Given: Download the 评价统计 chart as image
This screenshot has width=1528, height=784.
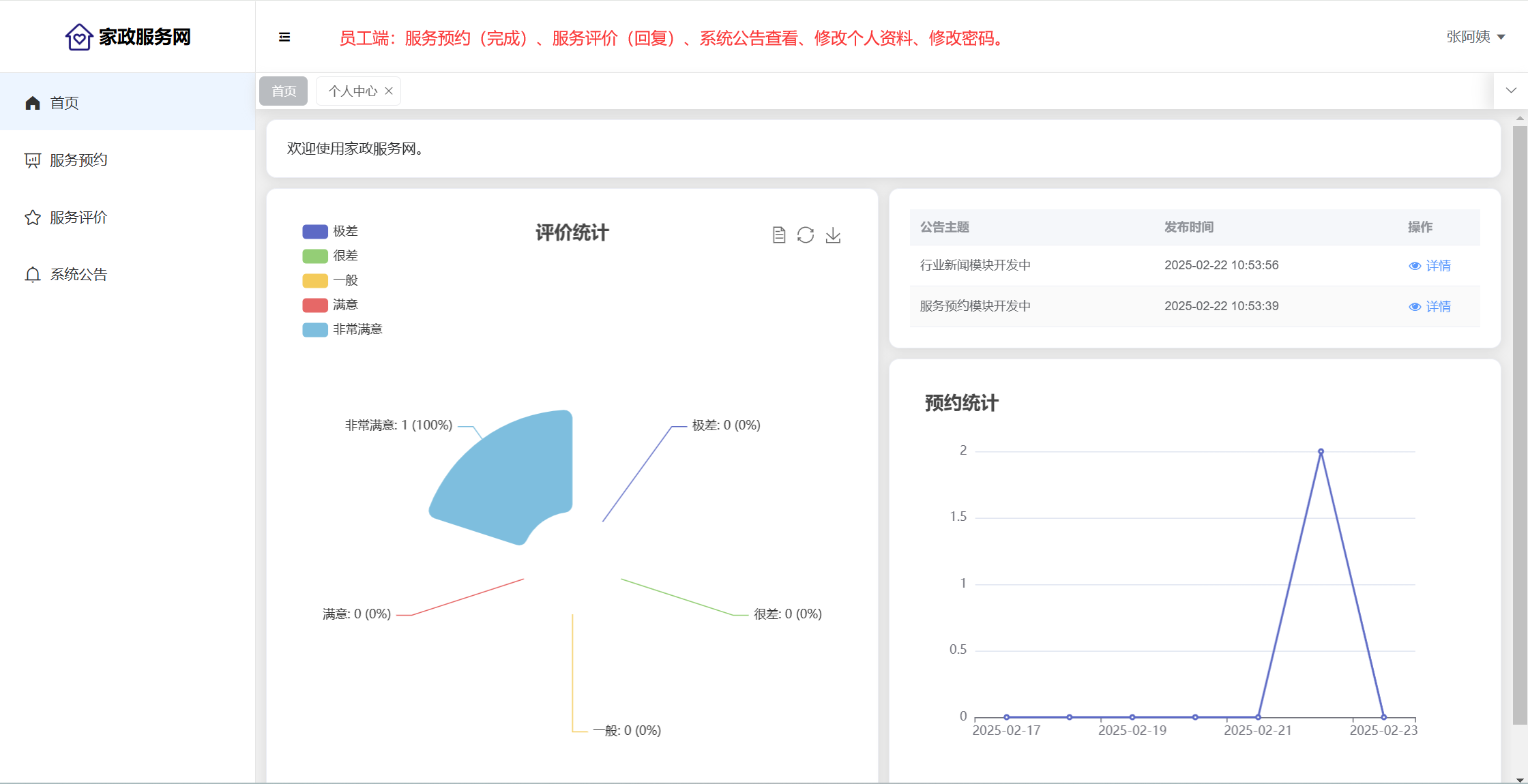Looking at the screenshot, I should tap(833, 235).
